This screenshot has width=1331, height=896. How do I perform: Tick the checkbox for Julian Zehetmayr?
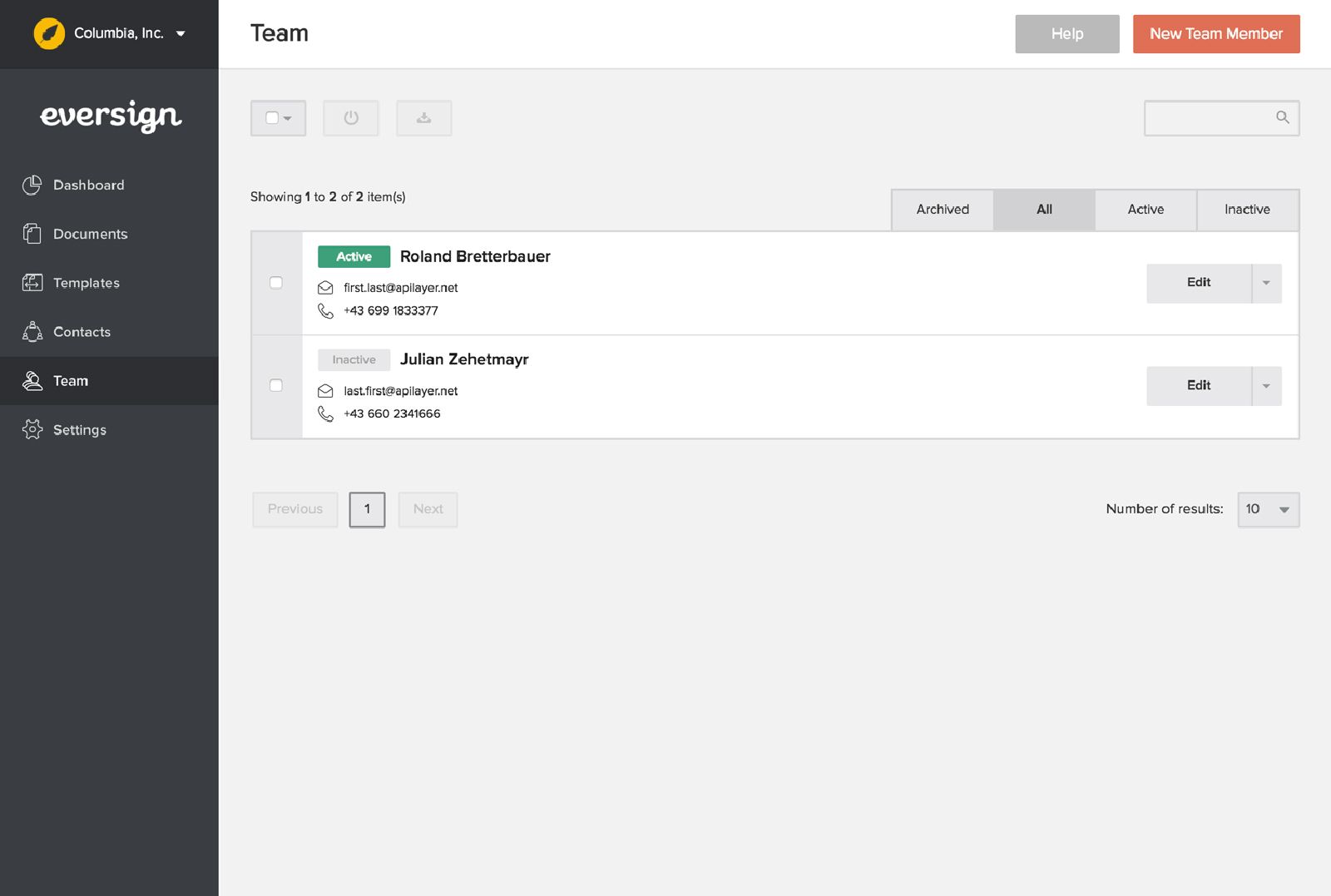(x=276, y=385)
